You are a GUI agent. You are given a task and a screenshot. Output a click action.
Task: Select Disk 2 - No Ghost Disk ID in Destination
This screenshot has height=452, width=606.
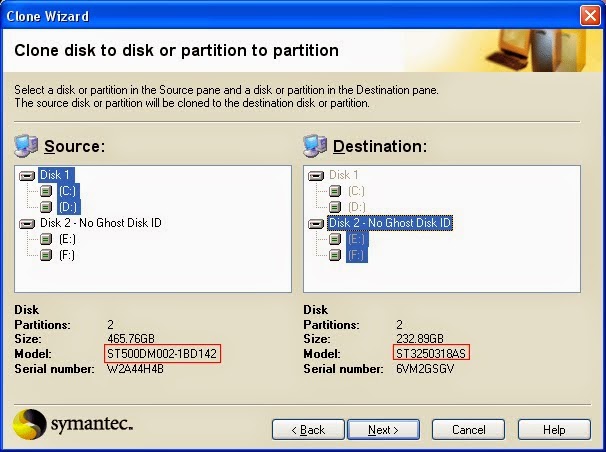click(x=390, y=223)
